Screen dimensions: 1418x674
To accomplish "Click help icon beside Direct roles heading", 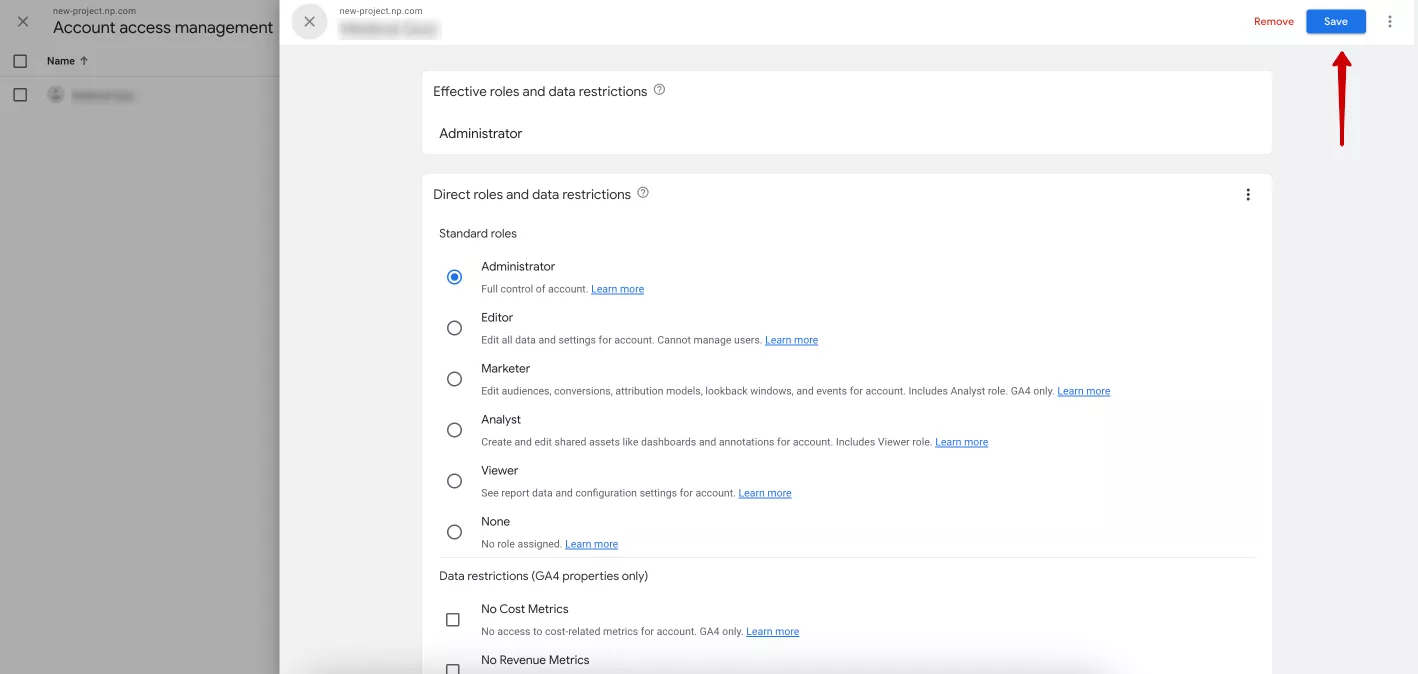I will (643, 193).
